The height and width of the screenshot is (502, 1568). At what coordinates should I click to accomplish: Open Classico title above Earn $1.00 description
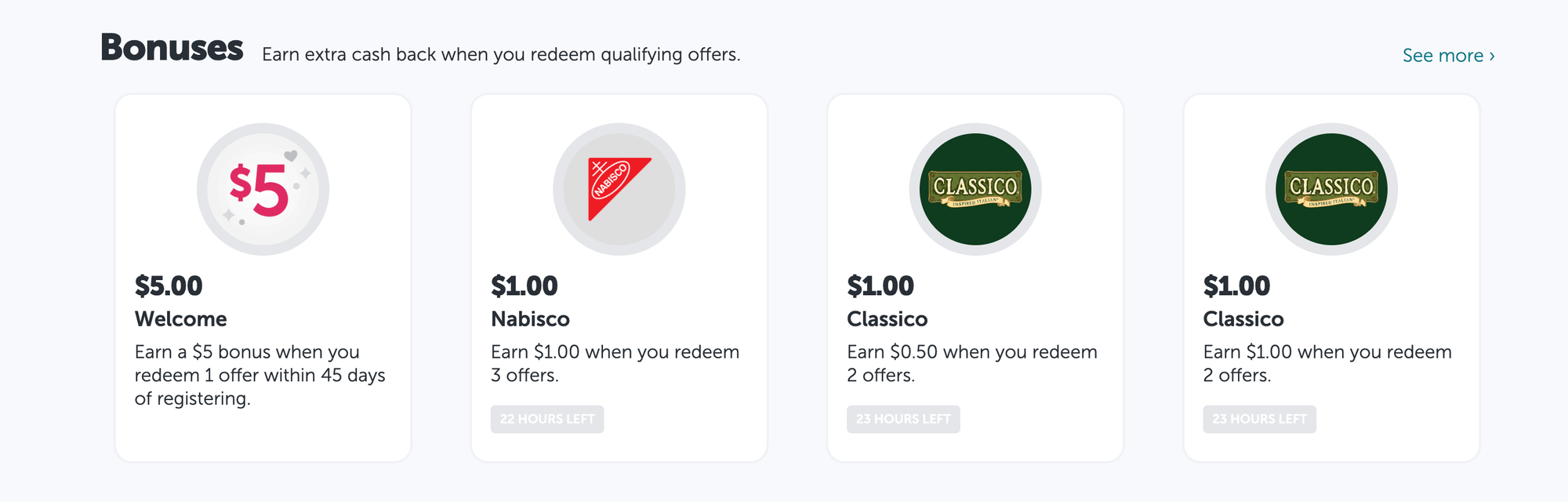click(1243, 319)
